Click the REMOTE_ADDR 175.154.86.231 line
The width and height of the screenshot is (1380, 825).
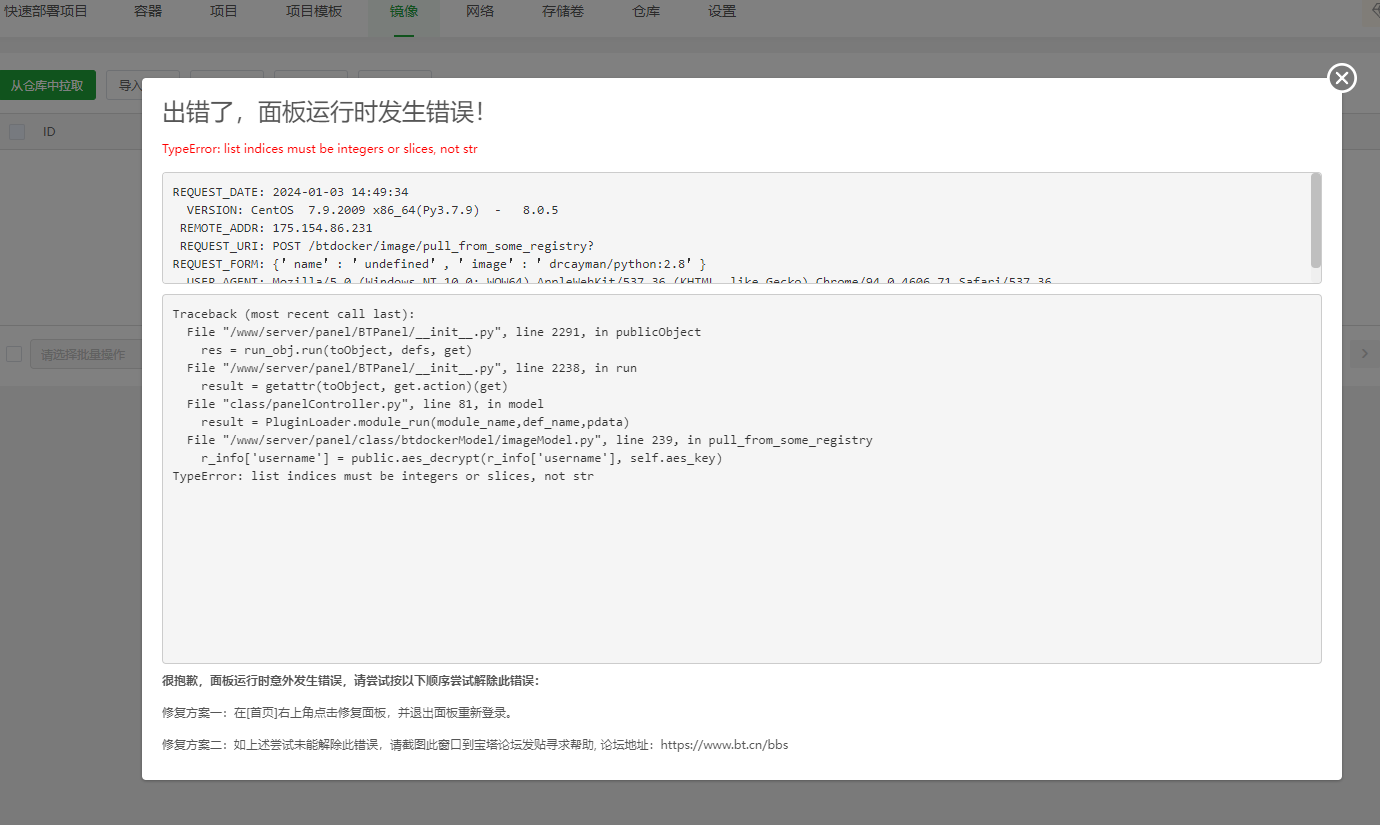[276, 228]
